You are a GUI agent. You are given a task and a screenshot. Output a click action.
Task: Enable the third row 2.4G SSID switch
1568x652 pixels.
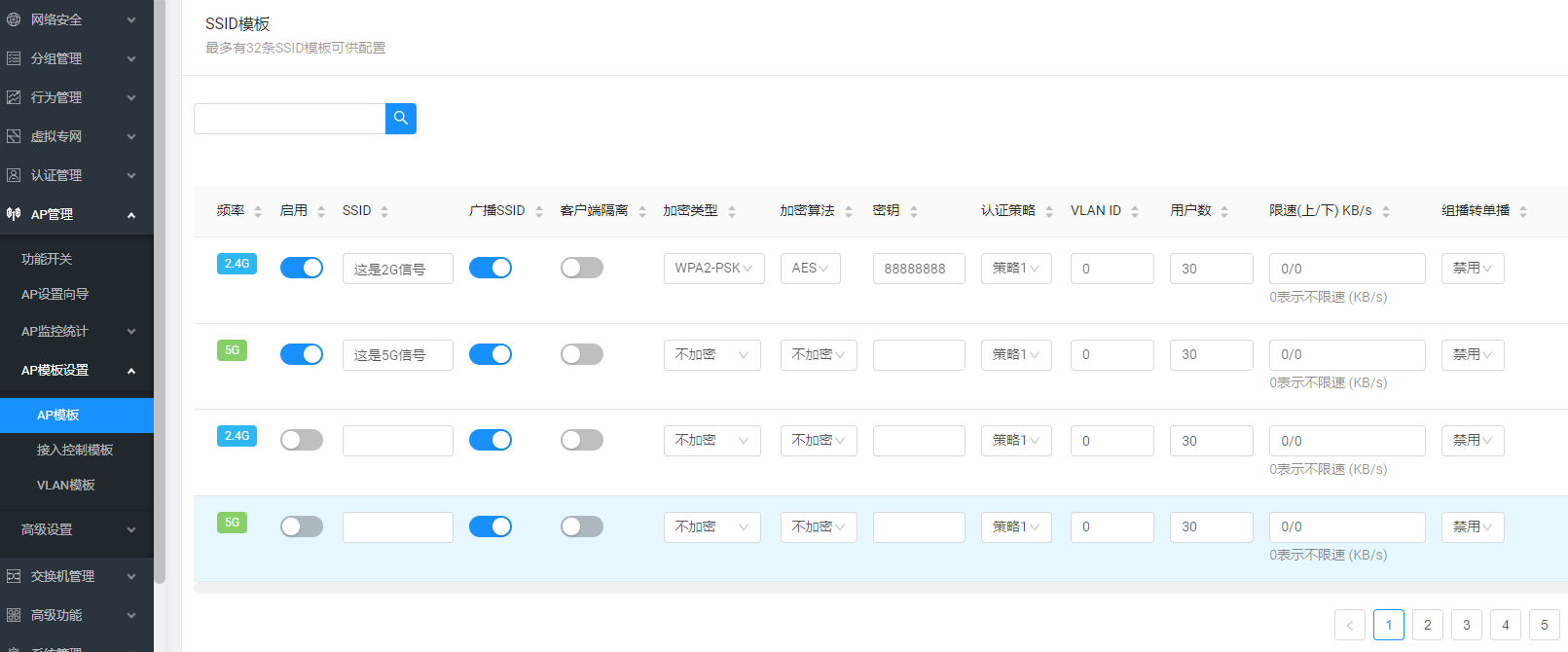(302, 440)
